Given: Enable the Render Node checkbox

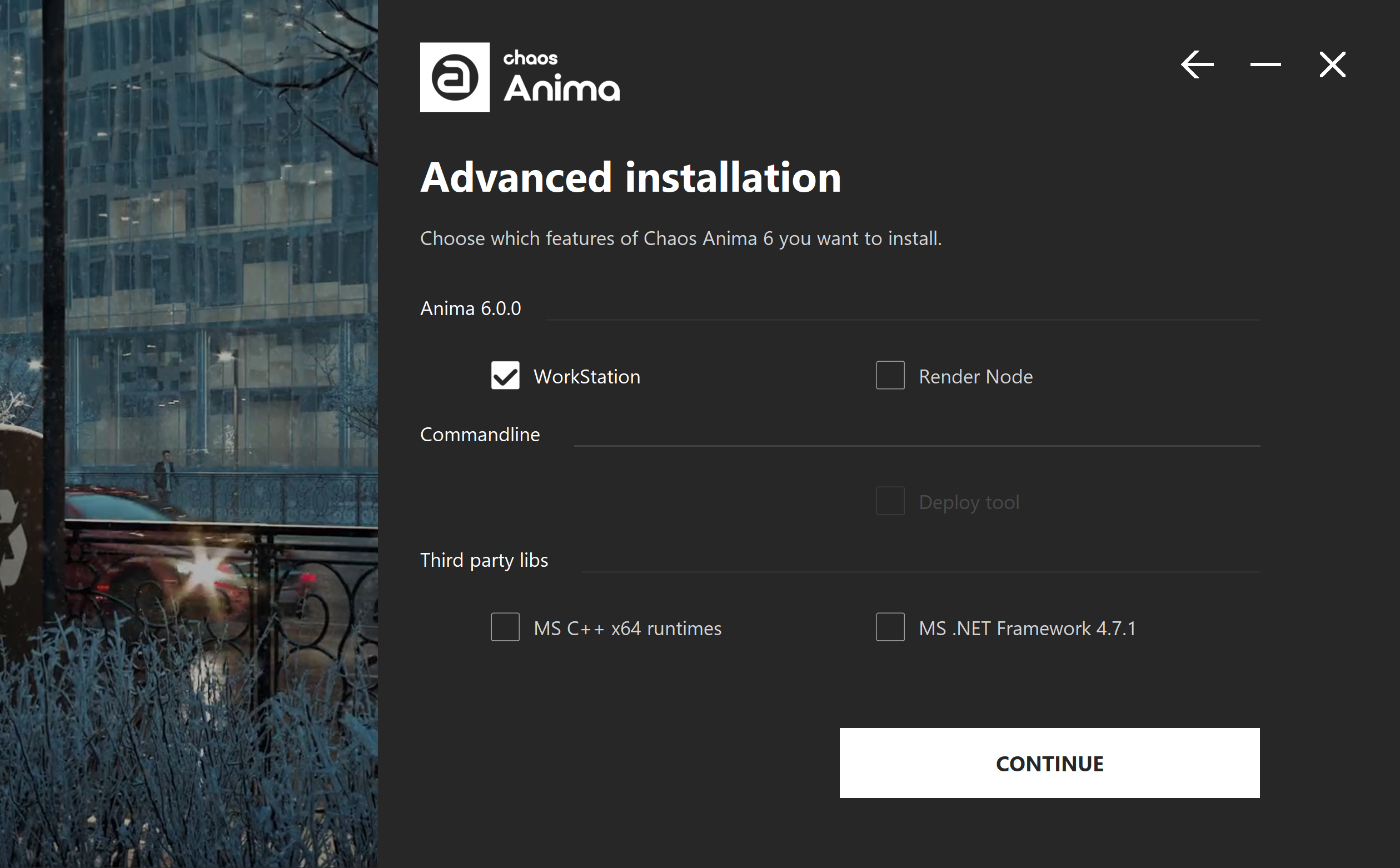Looking at the screenshot, I should click(890, 376).
